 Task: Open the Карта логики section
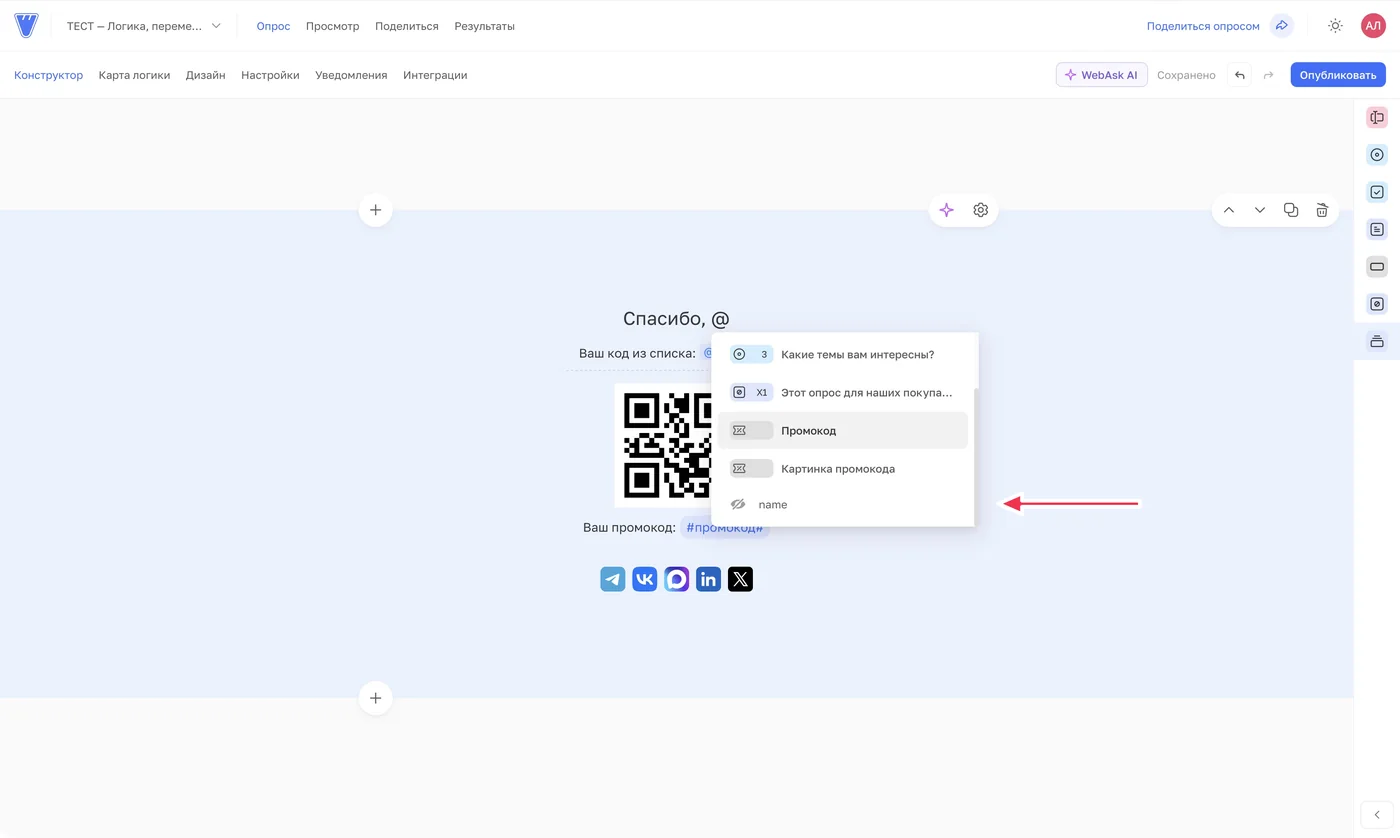coord(134,75)
